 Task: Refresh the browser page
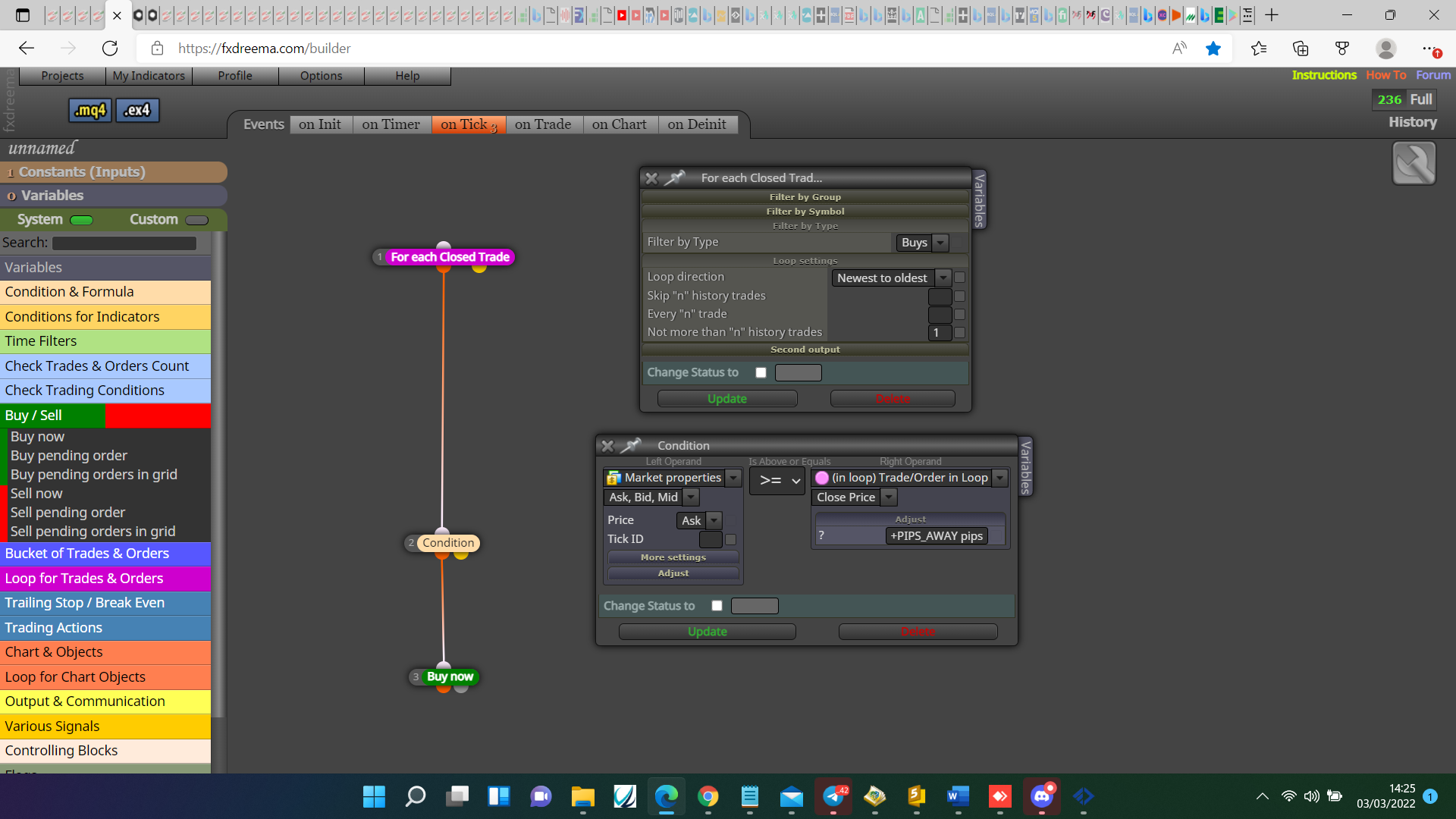(x=110, y=49)
